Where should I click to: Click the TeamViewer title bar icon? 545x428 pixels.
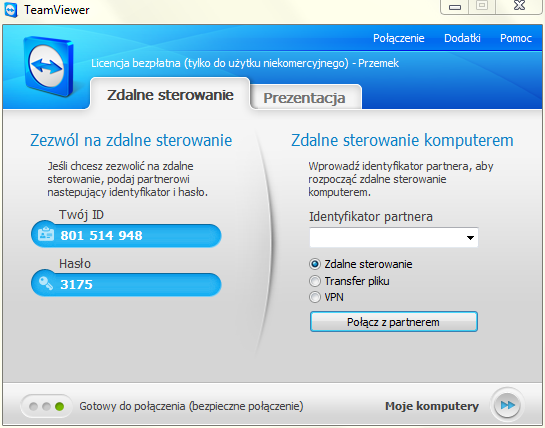pyautogui.click(x=10, y=9)
